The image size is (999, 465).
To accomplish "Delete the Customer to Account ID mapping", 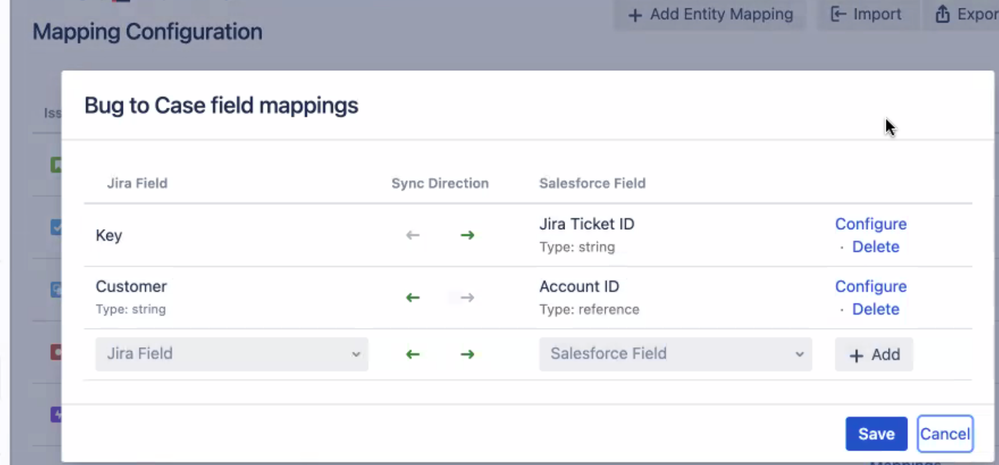I will (875, 310).
